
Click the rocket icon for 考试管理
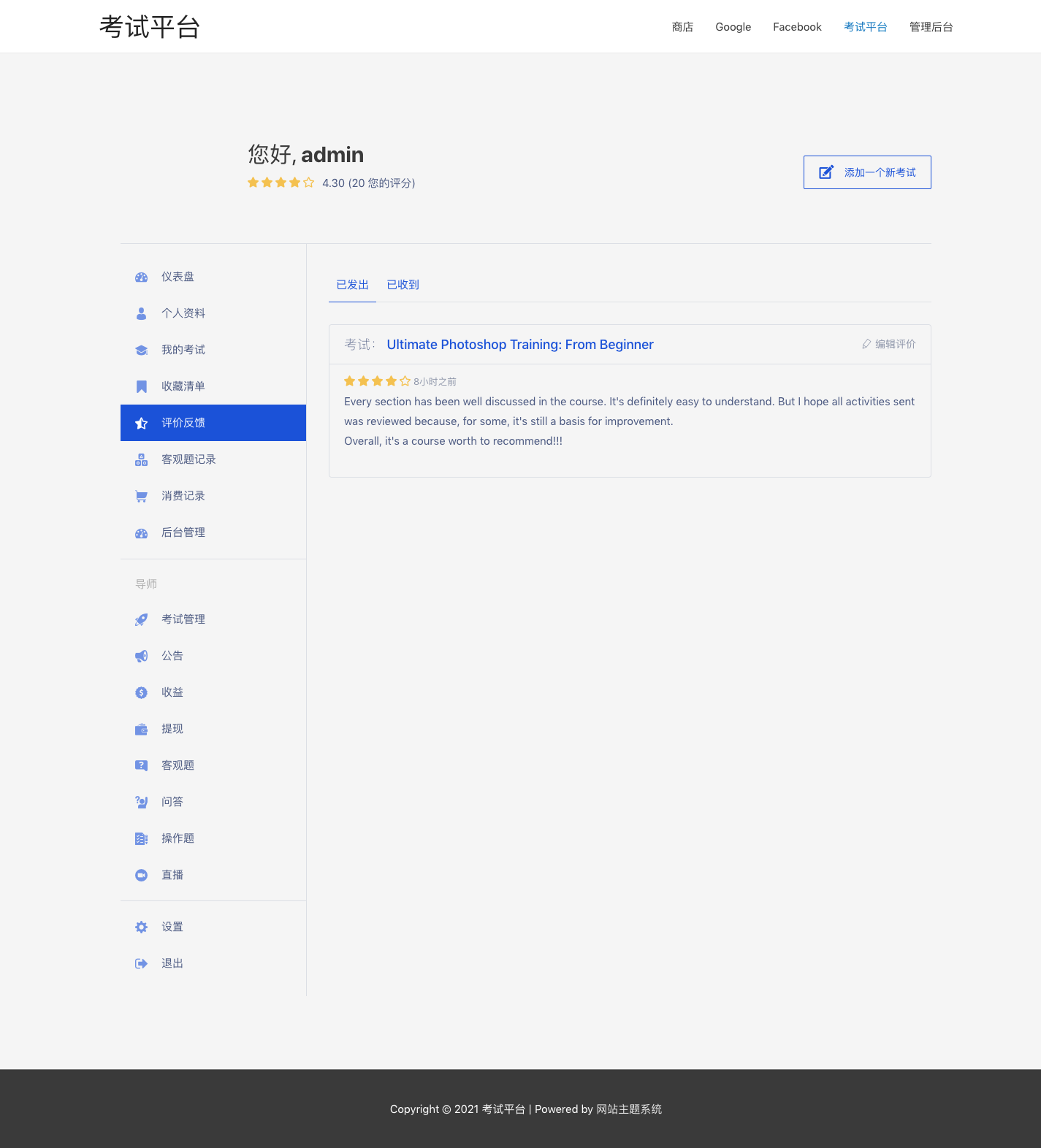(x=142, y=619)
